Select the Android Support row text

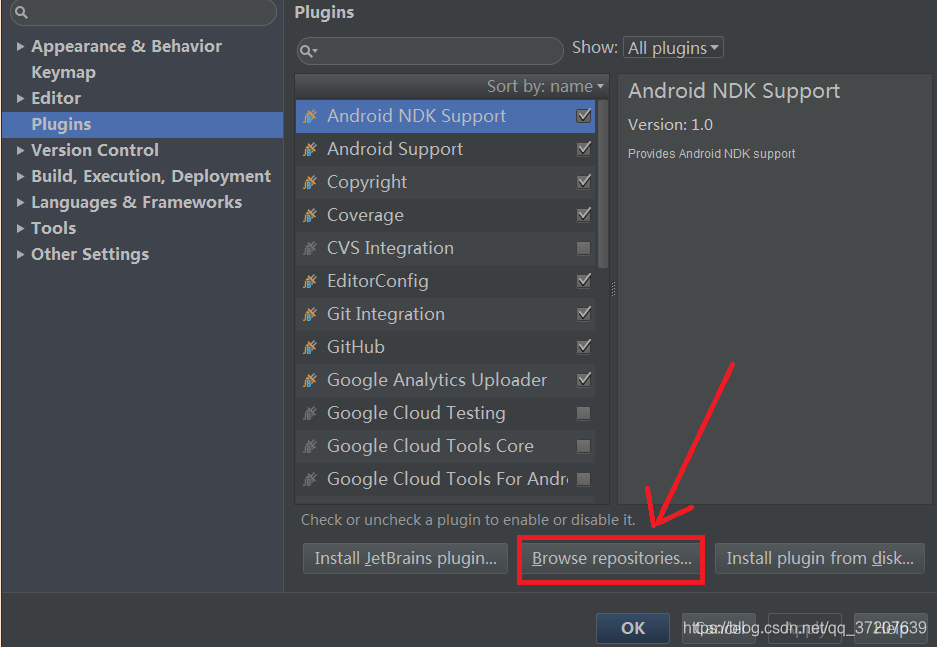[394, 149]
